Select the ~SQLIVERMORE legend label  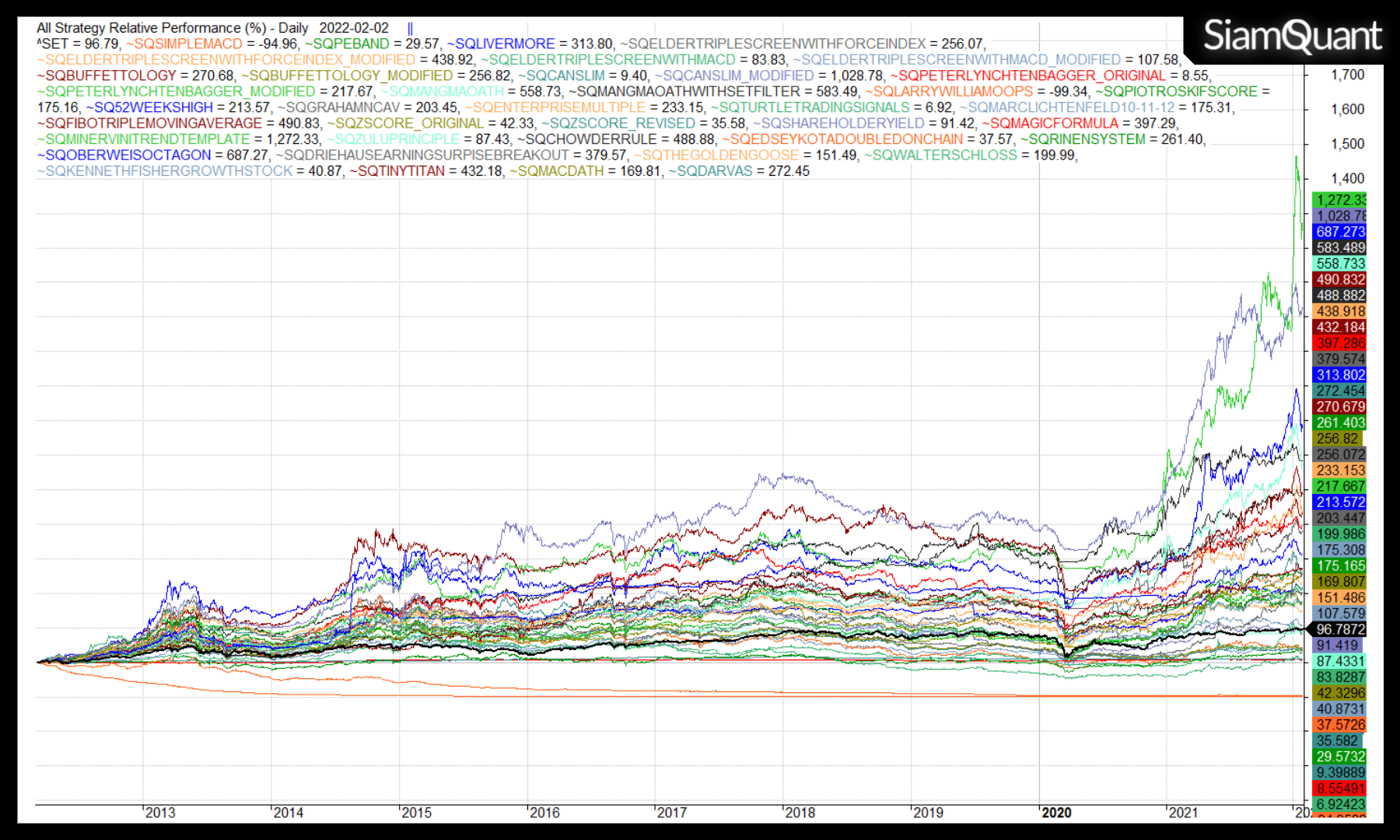[x=501, y=44]
